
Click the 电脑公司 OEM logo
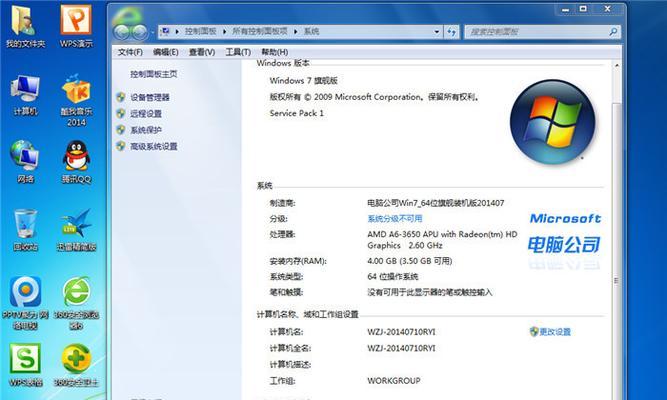click(x=564, y=245)
